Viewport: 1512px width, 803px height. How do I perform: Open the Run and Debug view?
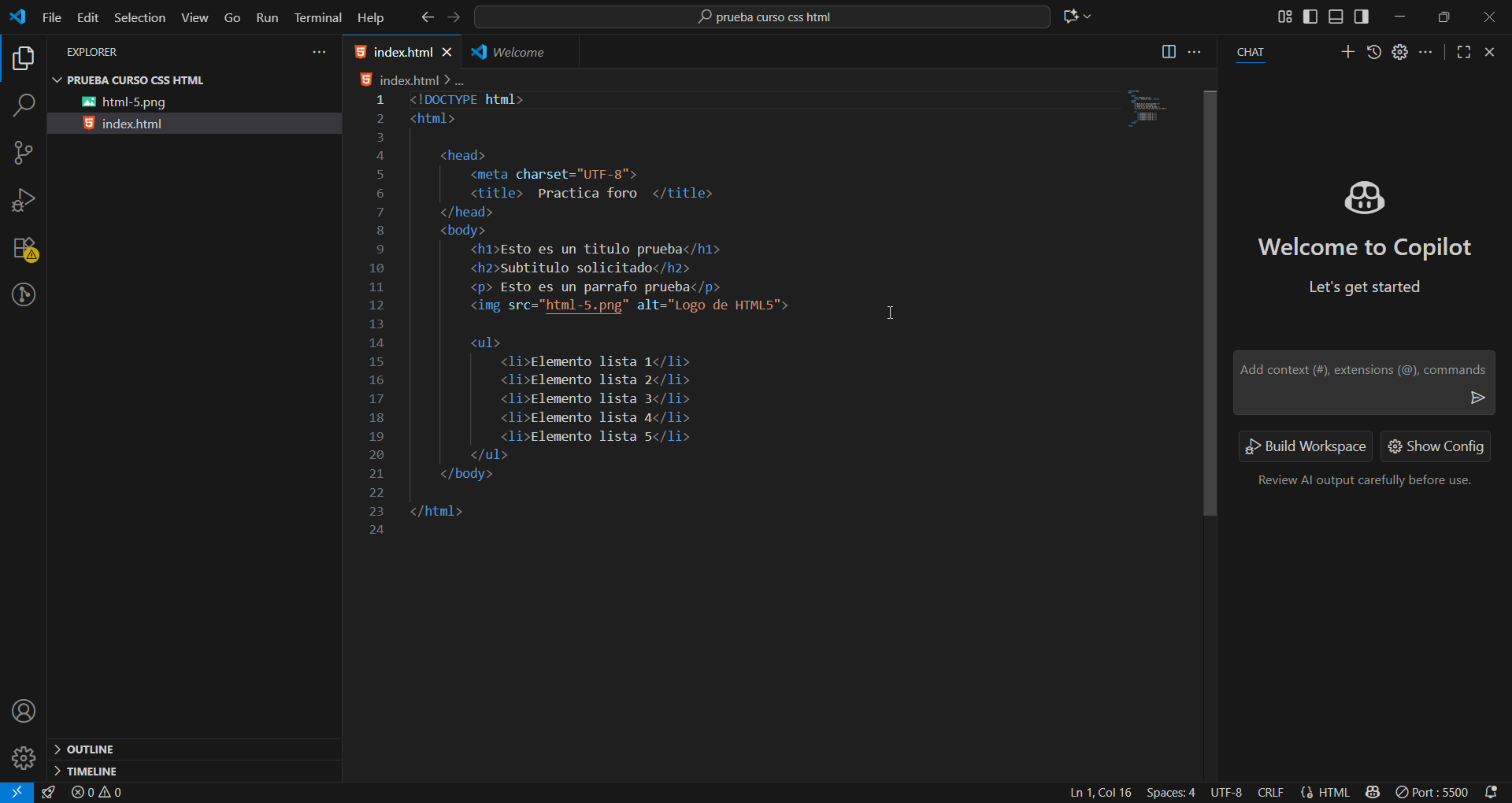[x=24, y=200]
